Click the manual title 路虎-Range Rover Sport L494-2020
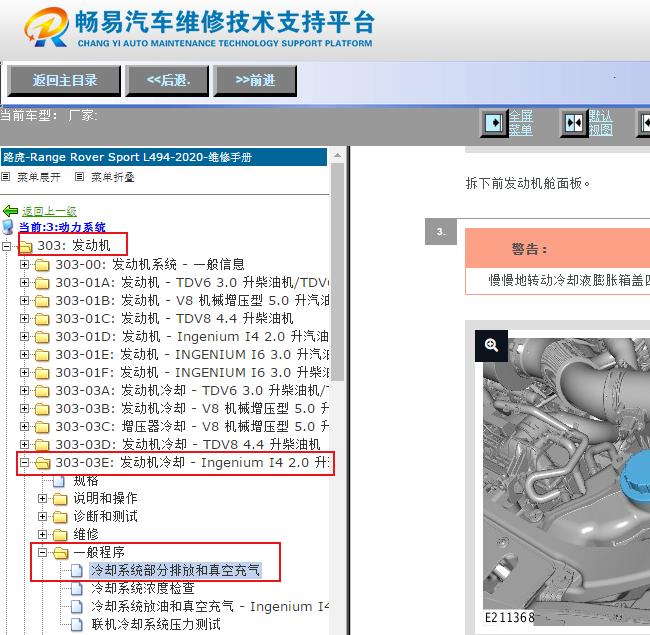The height and width of the screenshot is (635, 650). point(127,158)
